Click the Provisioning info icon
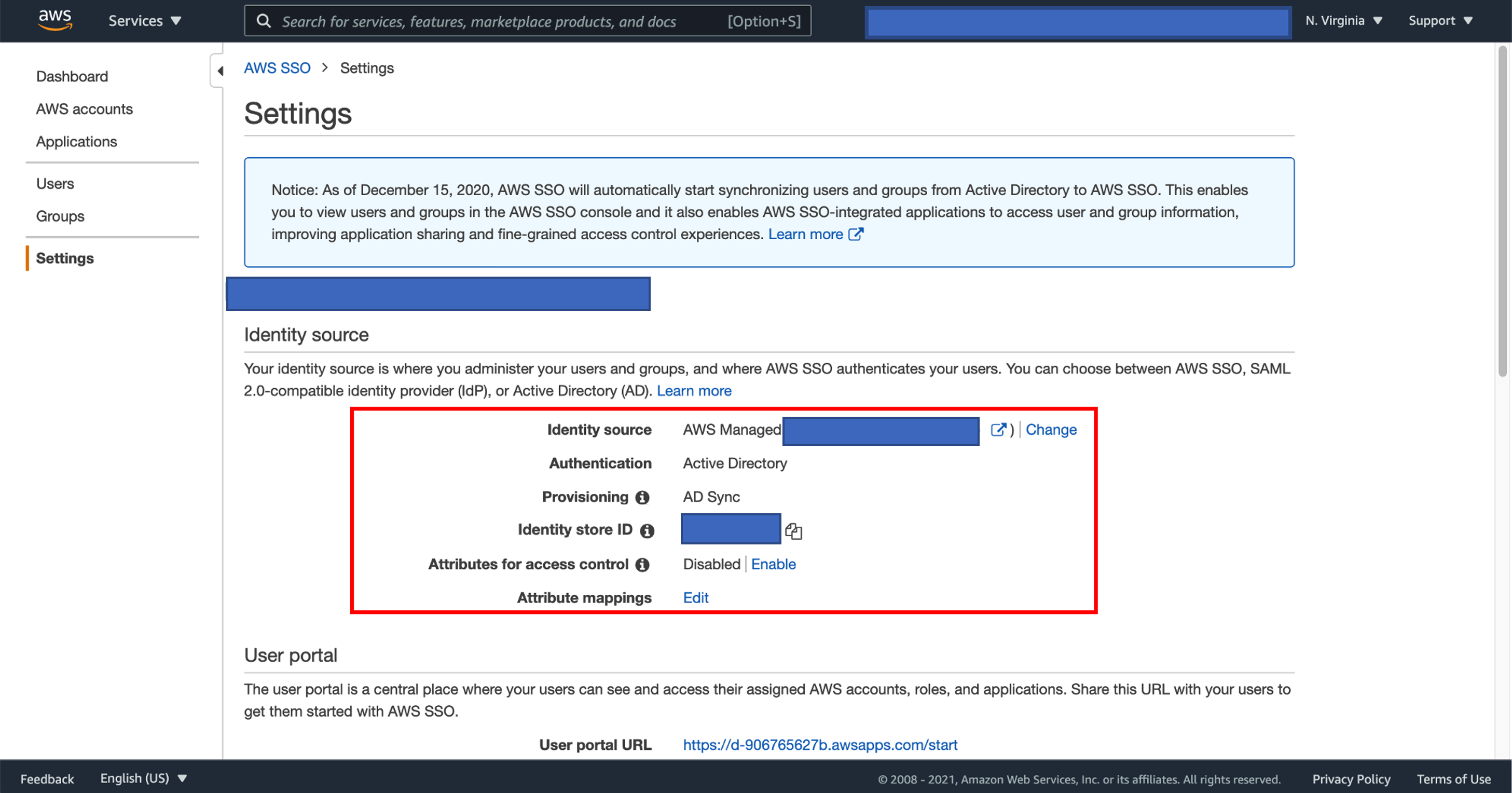 [643, 497]
